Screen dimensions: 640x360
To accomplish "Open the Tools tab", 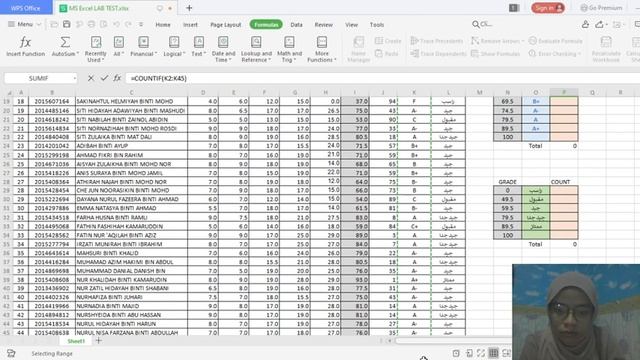I will 377,24.
